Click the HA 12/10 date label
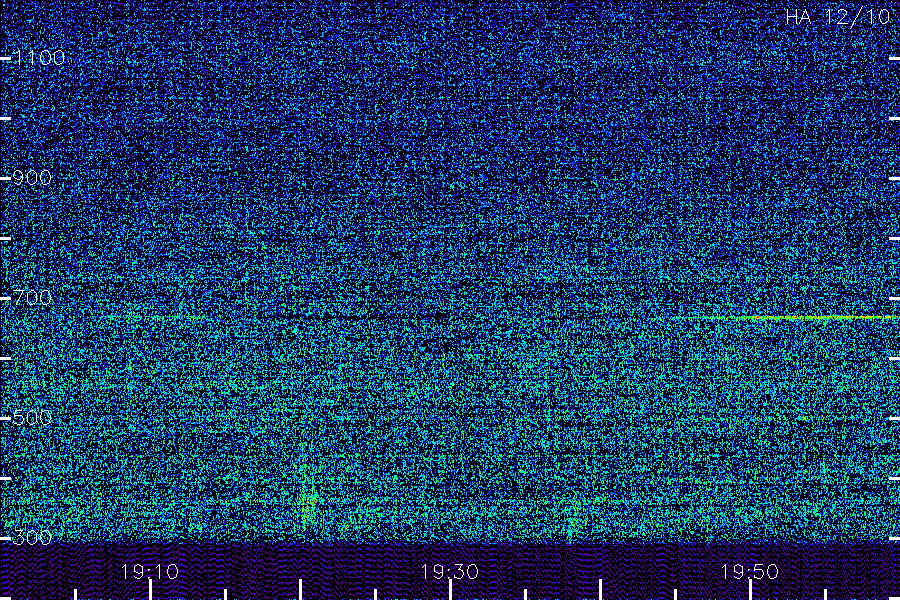Viewport: 900px width, 600px height. pos(837,17)
